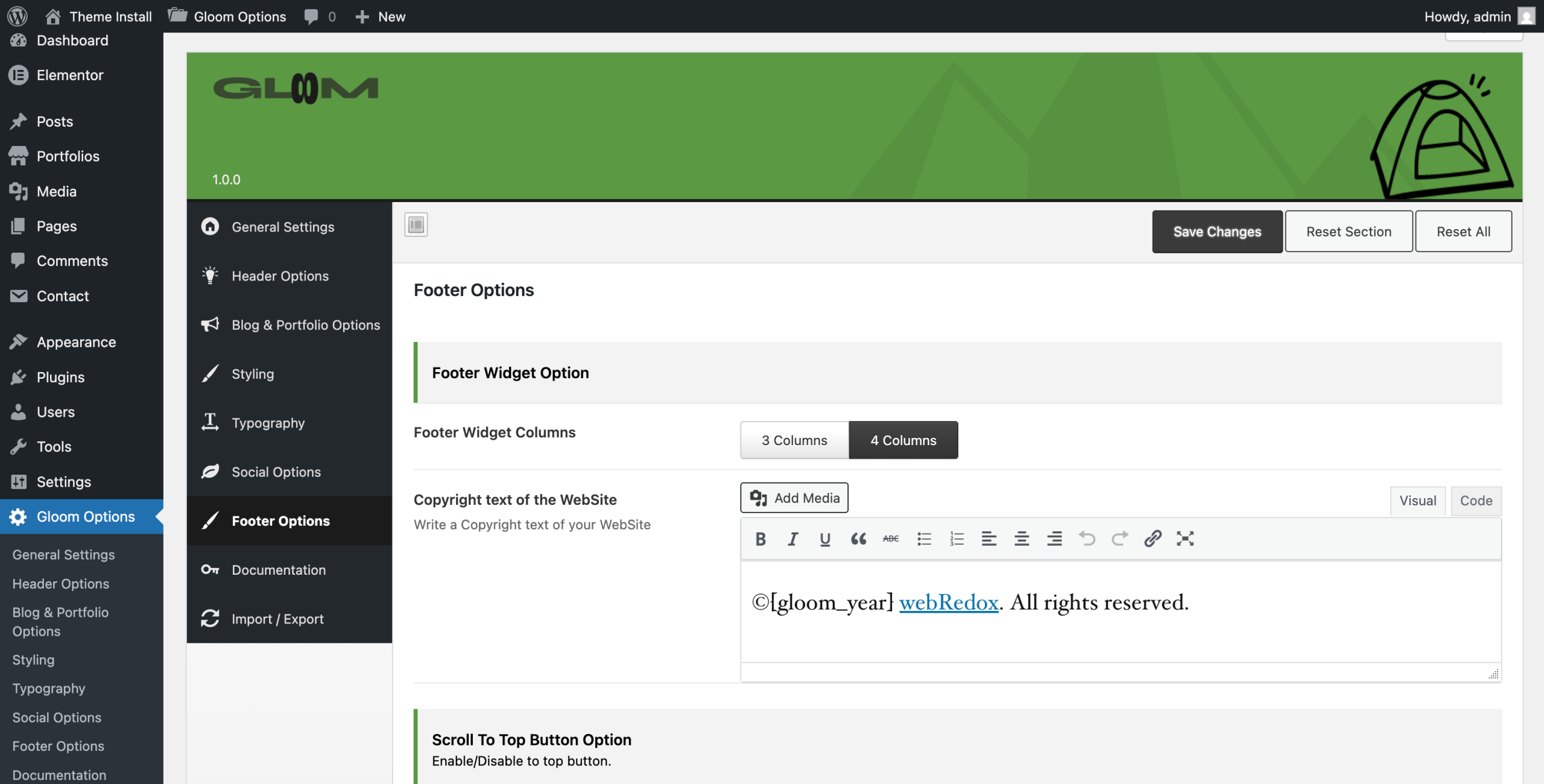The image size is (1544, 784).
Task: Switch the editor to the Visual tab
Action: [1417, 501]
